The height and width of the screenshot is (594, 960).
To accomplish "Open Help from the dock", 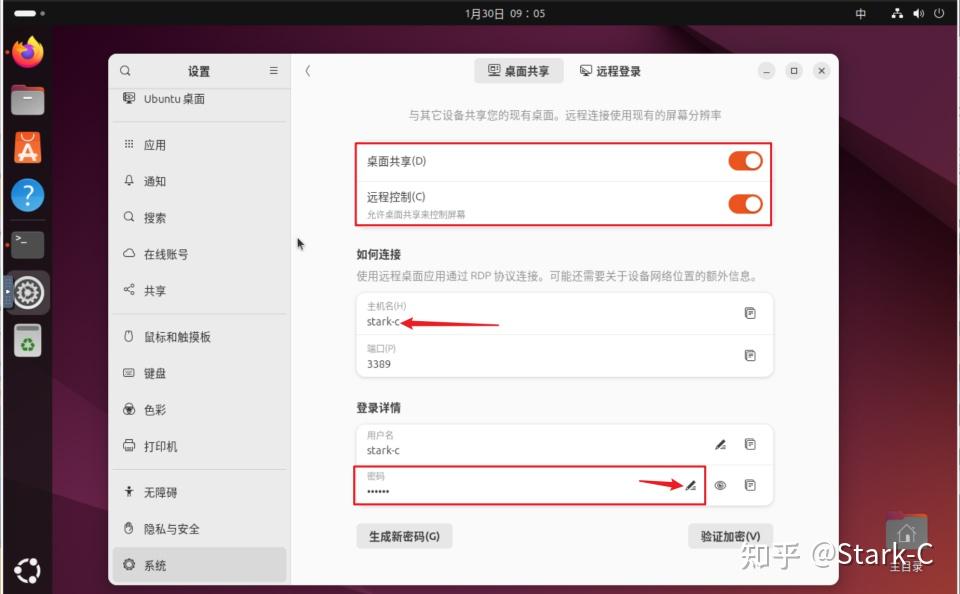I will click(28, 195).
